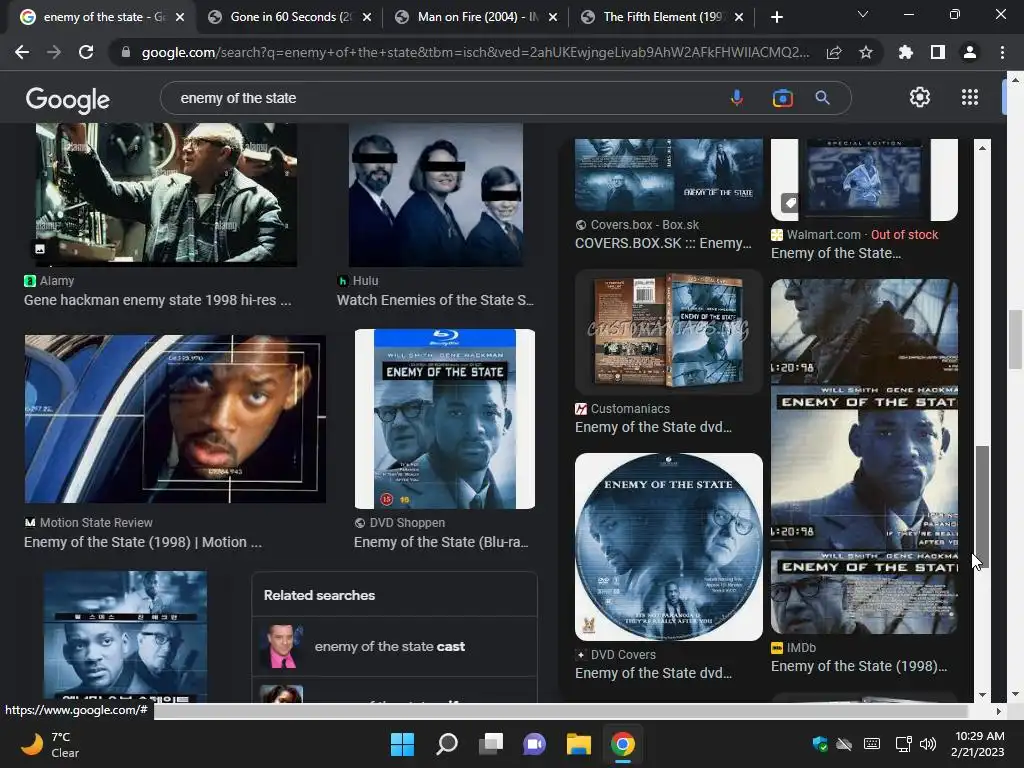Viewport: 1024px width, 768px height.
Task: Switch to The Fifth Element tab
Action: (662, 17)
